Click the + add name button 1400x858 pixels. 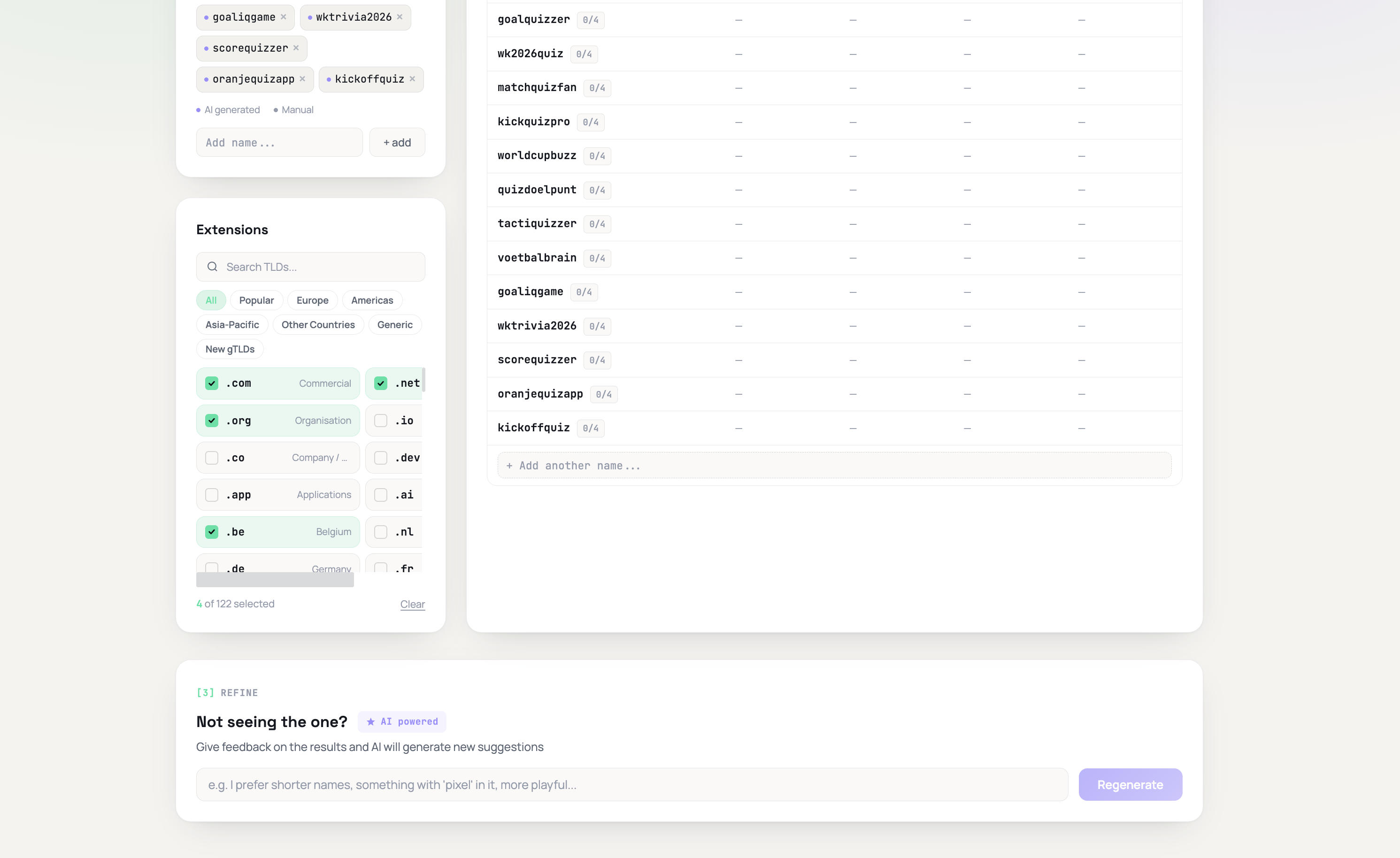(397, 143)
